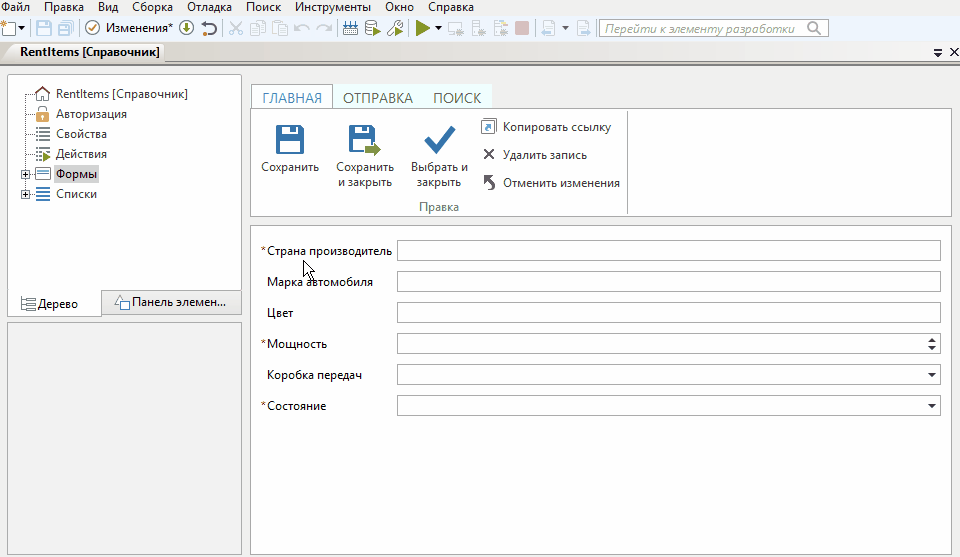Click the wrench tool icon in toolbar
The image size is (960, 557).
[x=395, y=28]
